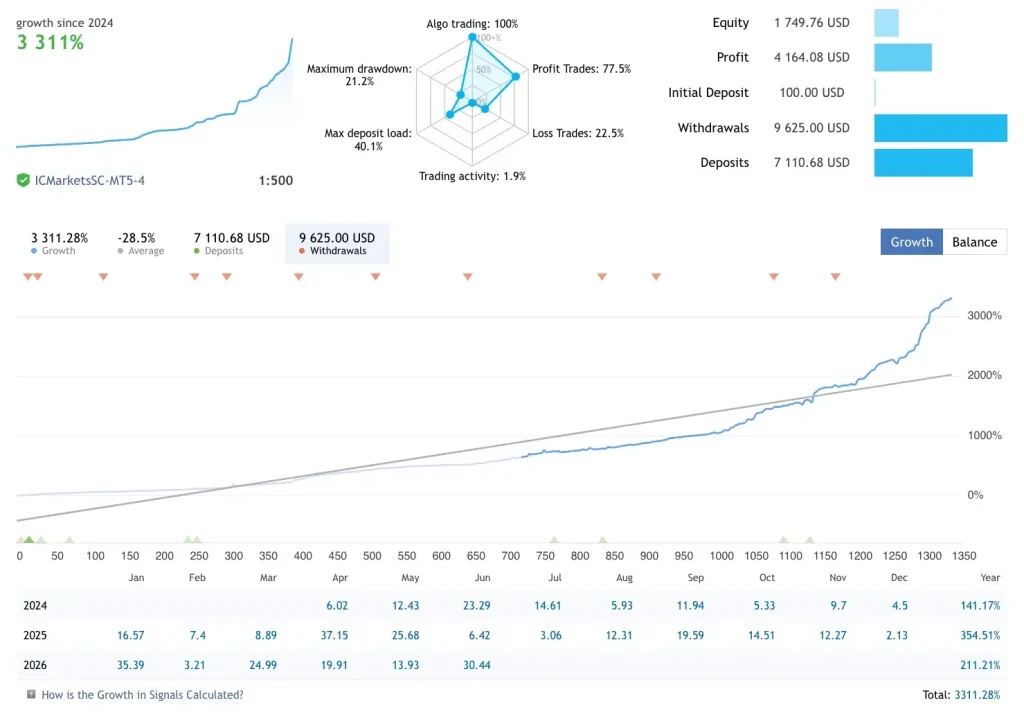The image size is (1024, 712).
Task: Select the 2026 January value 35.39
Action: [x=130, y=665]
